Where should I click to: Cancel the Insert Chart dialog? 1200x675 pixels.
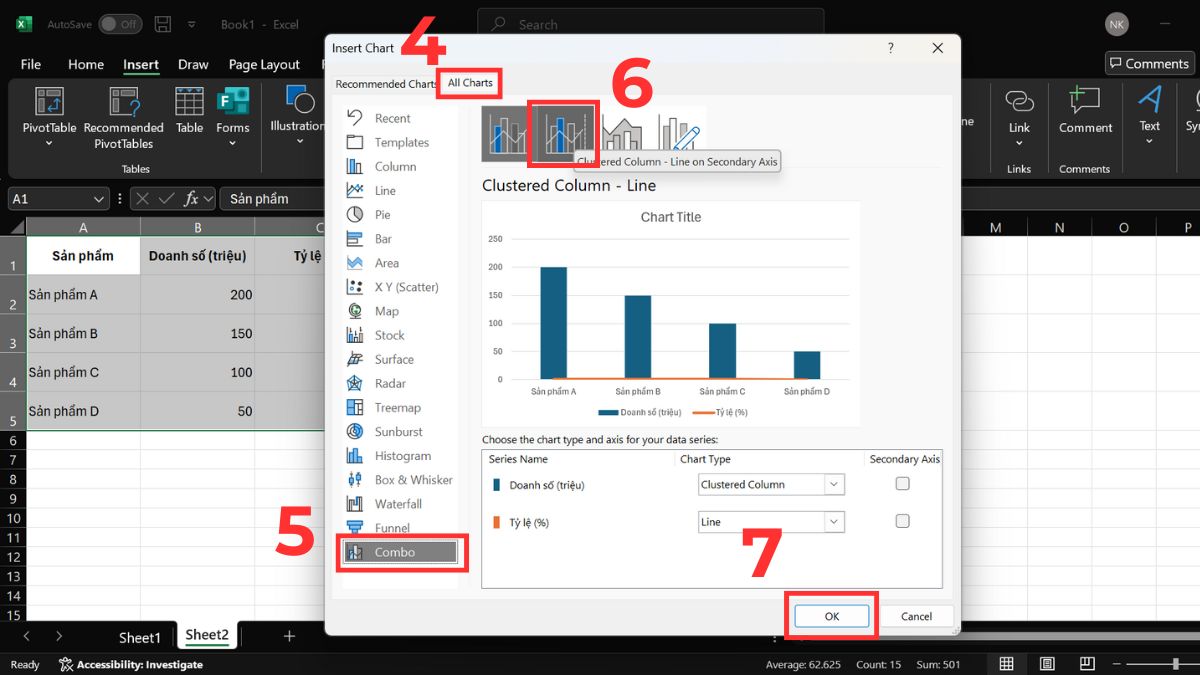(916, 616)
